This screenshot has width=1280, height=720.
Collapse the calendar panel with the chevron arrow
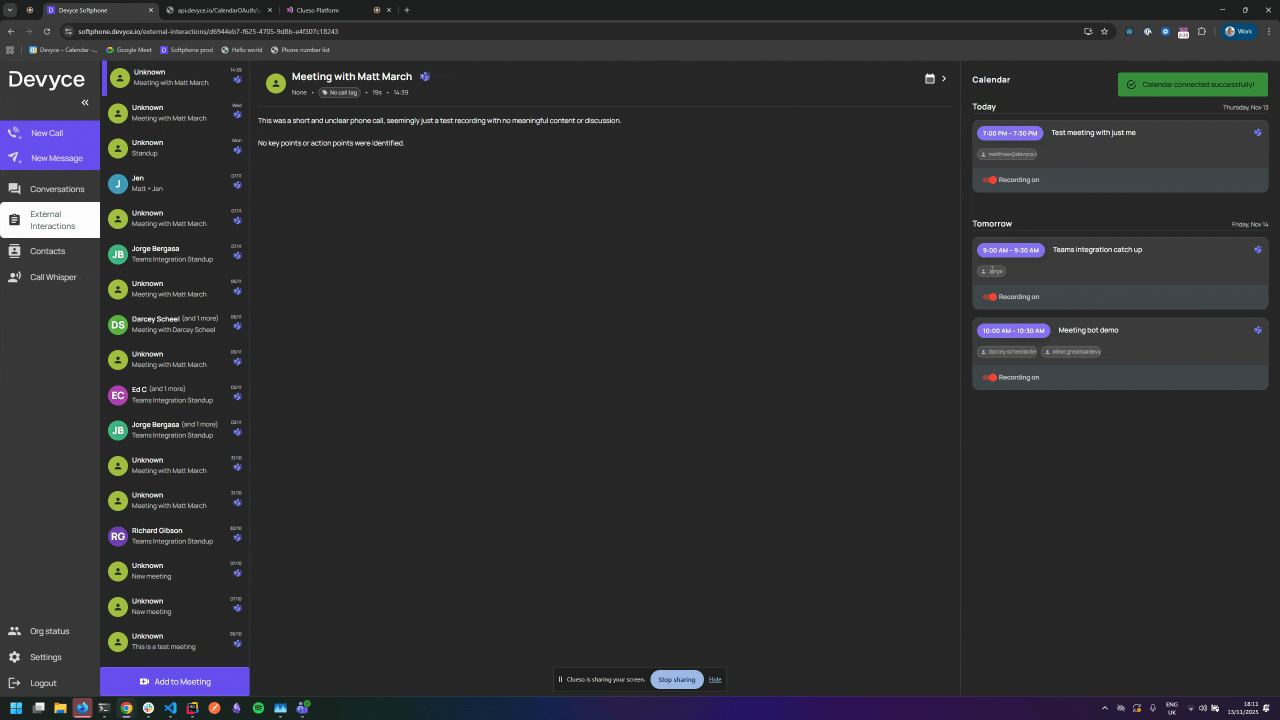pos(944,78)
